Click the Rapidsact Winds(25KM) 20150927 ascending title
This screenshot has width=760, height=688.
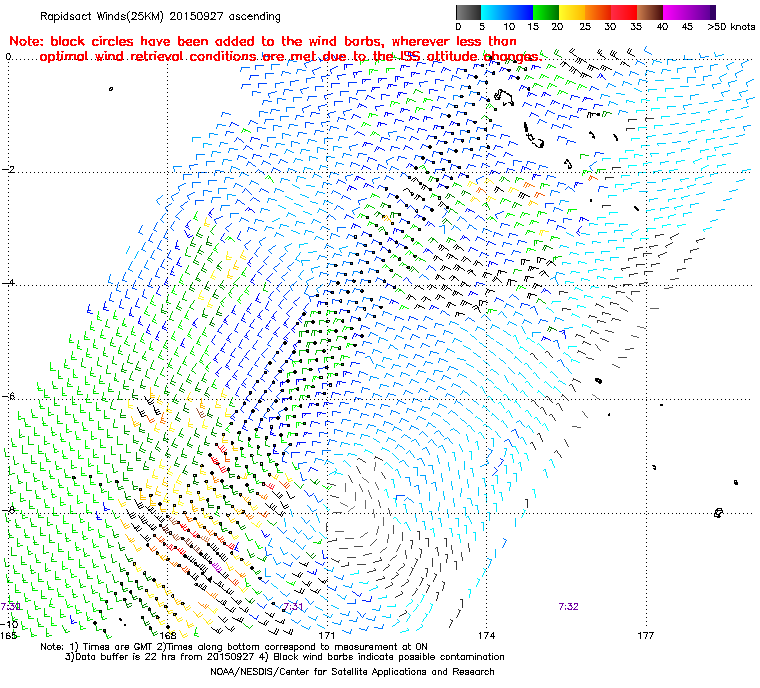[x=160, y=16]
